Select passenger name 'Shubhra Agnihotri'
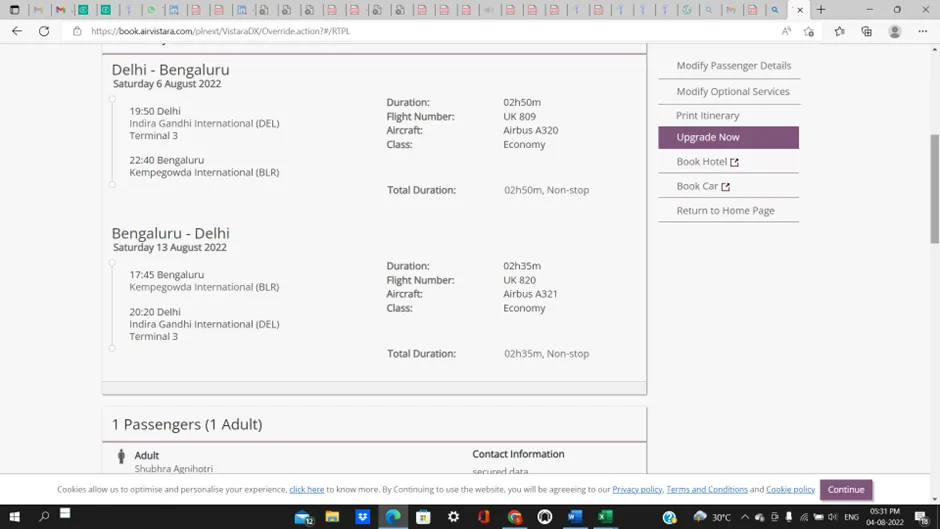The width and height of the screenshot is (940, 529). tap(173, 468)
